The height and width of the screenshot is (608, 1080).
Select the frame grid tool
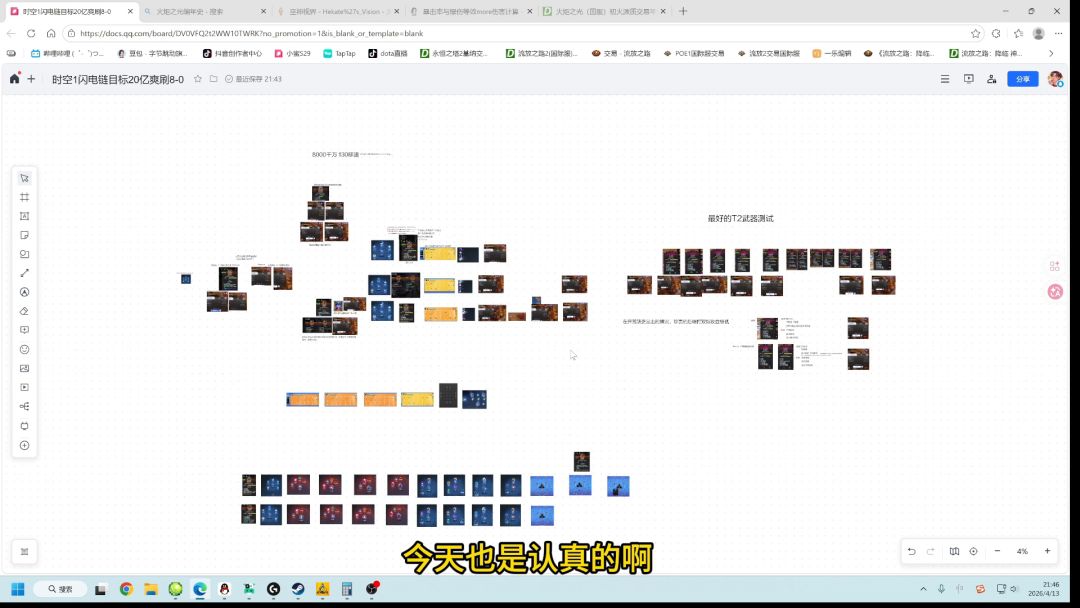click(25, 197)
